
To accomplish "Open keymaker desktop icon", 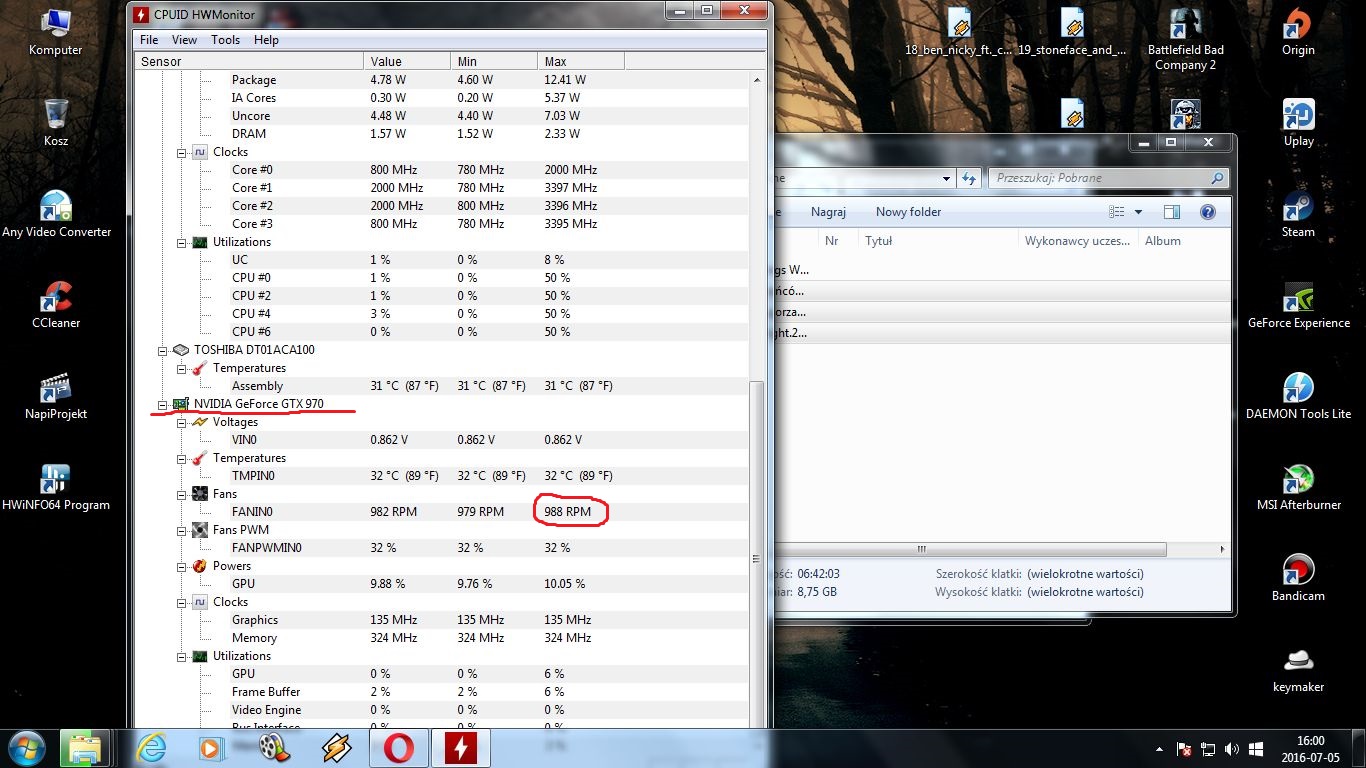I will [x=1298, y=669].
